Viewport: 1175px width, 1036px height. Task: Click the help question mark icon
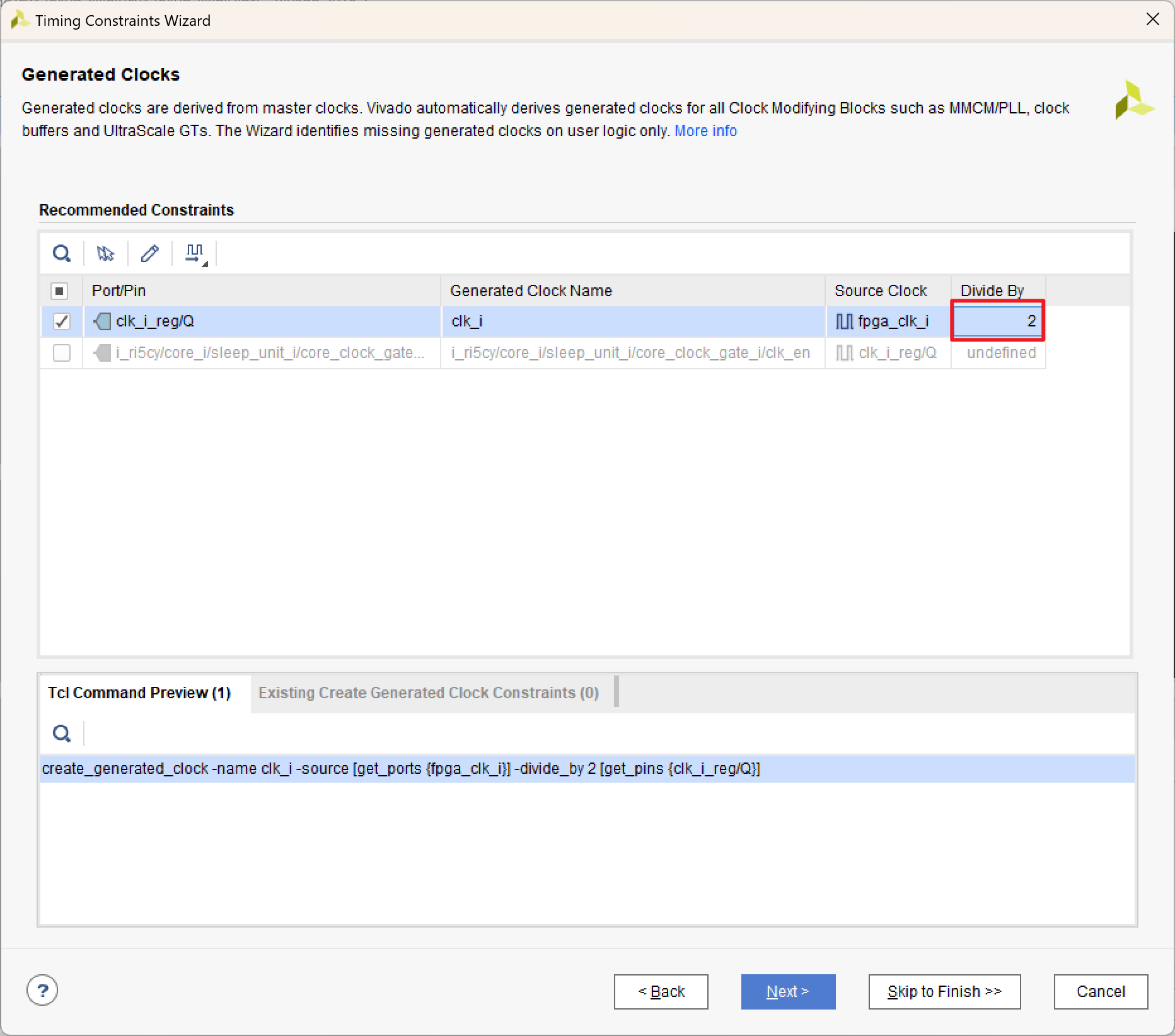click(x=42, y=991)
